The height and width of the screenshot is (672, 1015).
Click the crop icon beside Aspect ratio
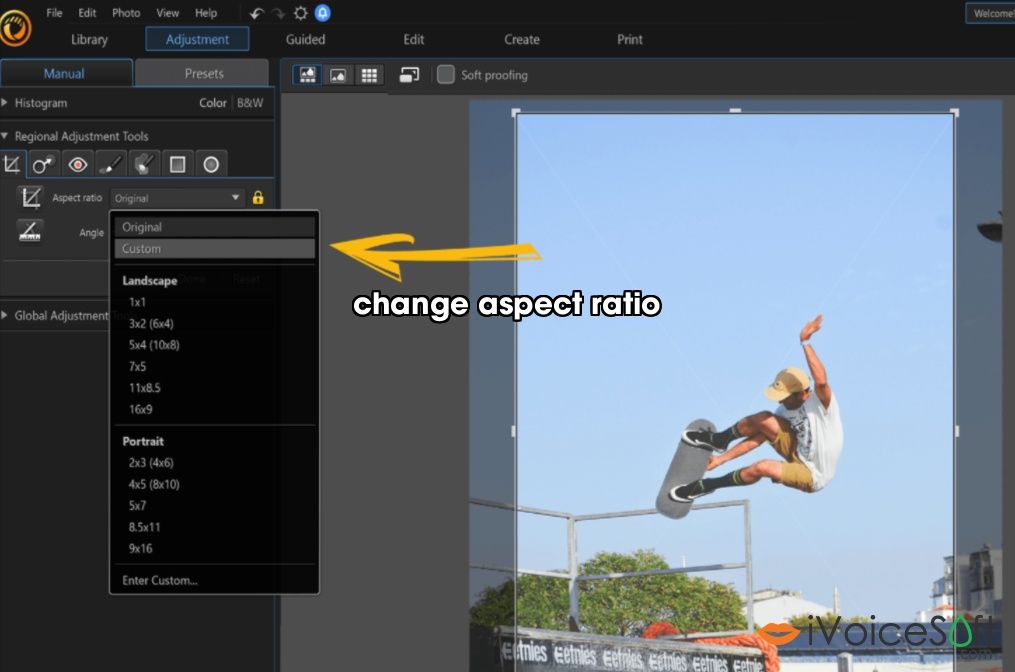click(30, 197)
